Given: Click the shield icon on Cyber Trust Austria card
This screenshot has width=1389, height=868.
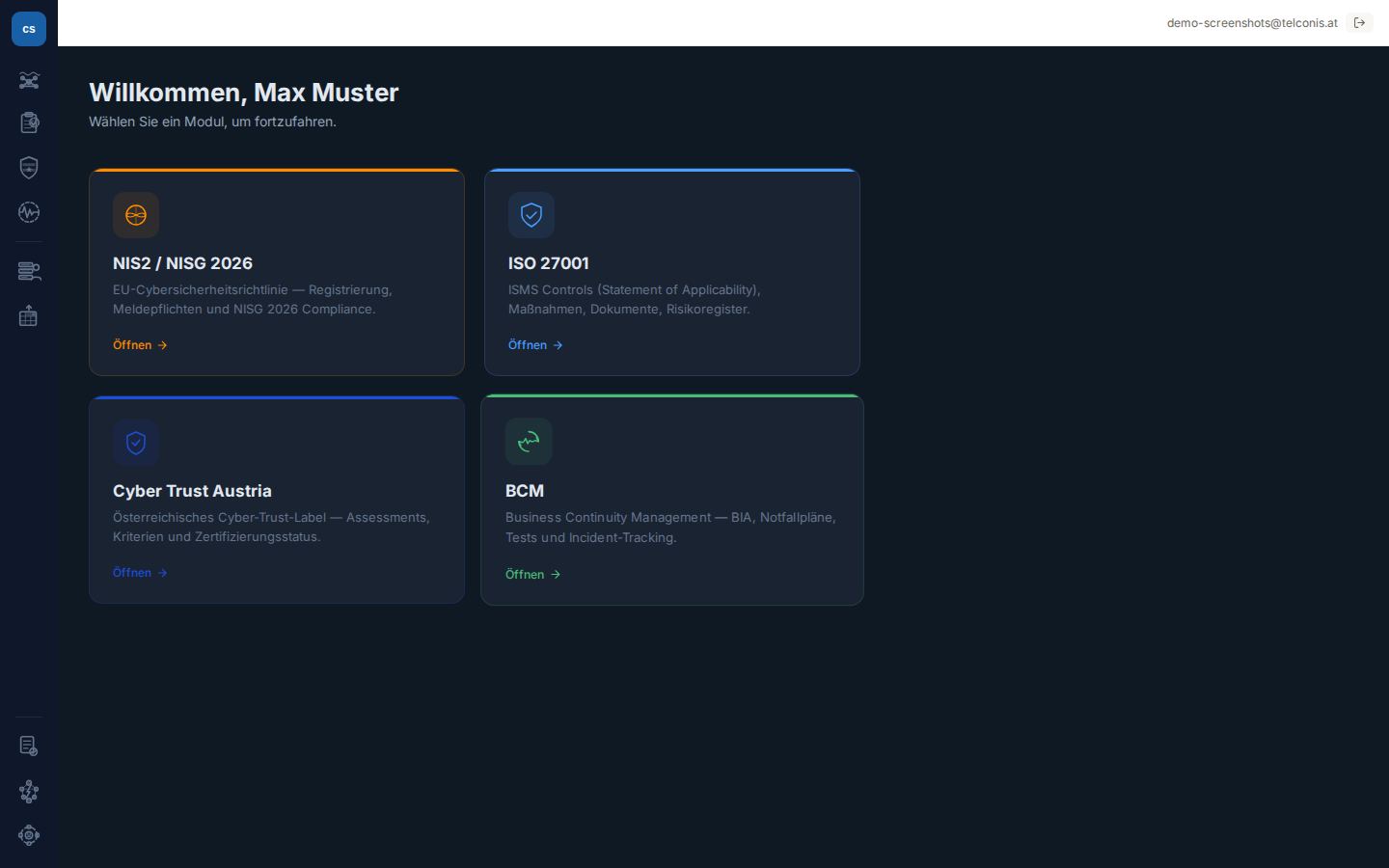Looking at the screenshot, I should 136,443.
